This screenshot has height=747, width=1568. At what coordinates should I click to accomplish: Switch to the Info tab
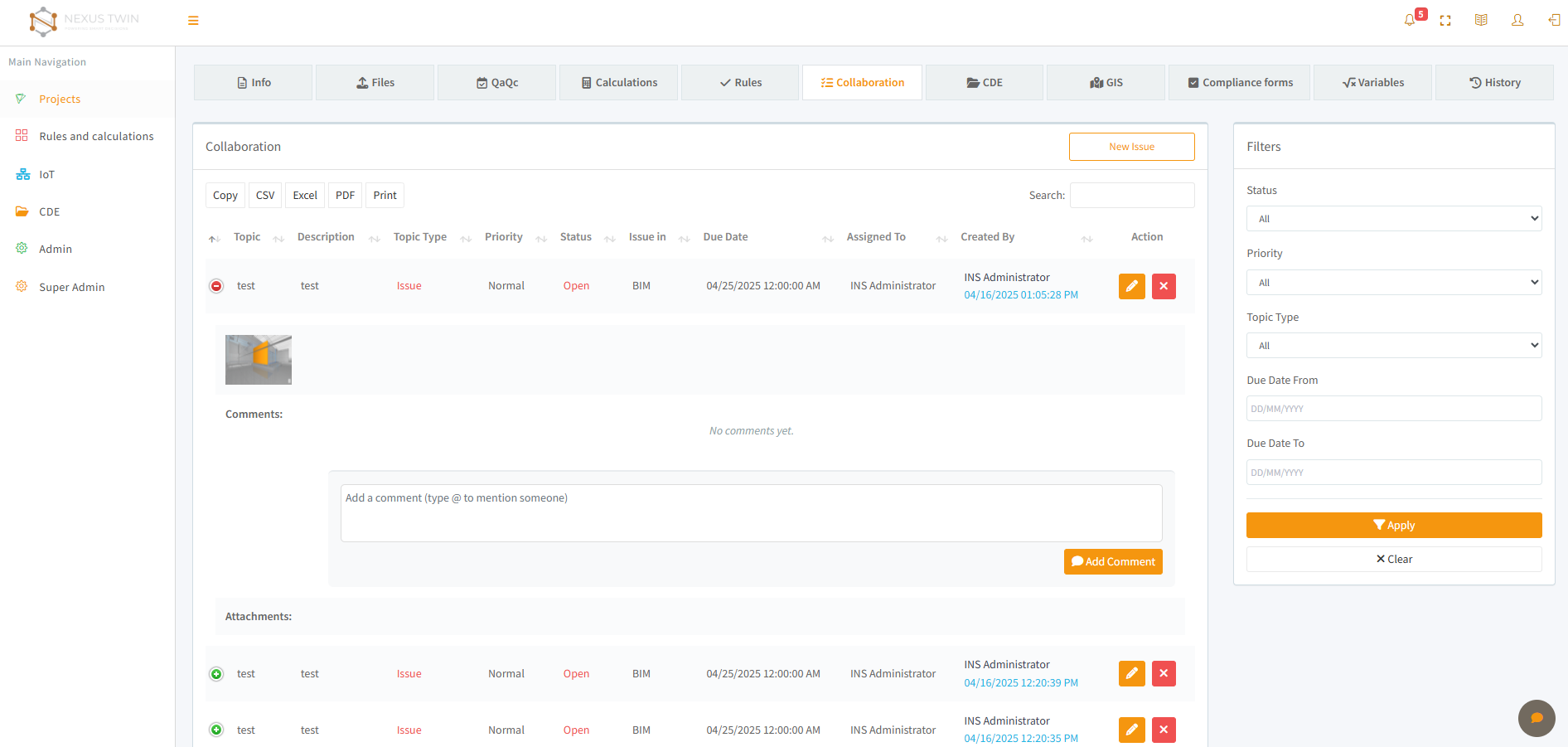254,83
